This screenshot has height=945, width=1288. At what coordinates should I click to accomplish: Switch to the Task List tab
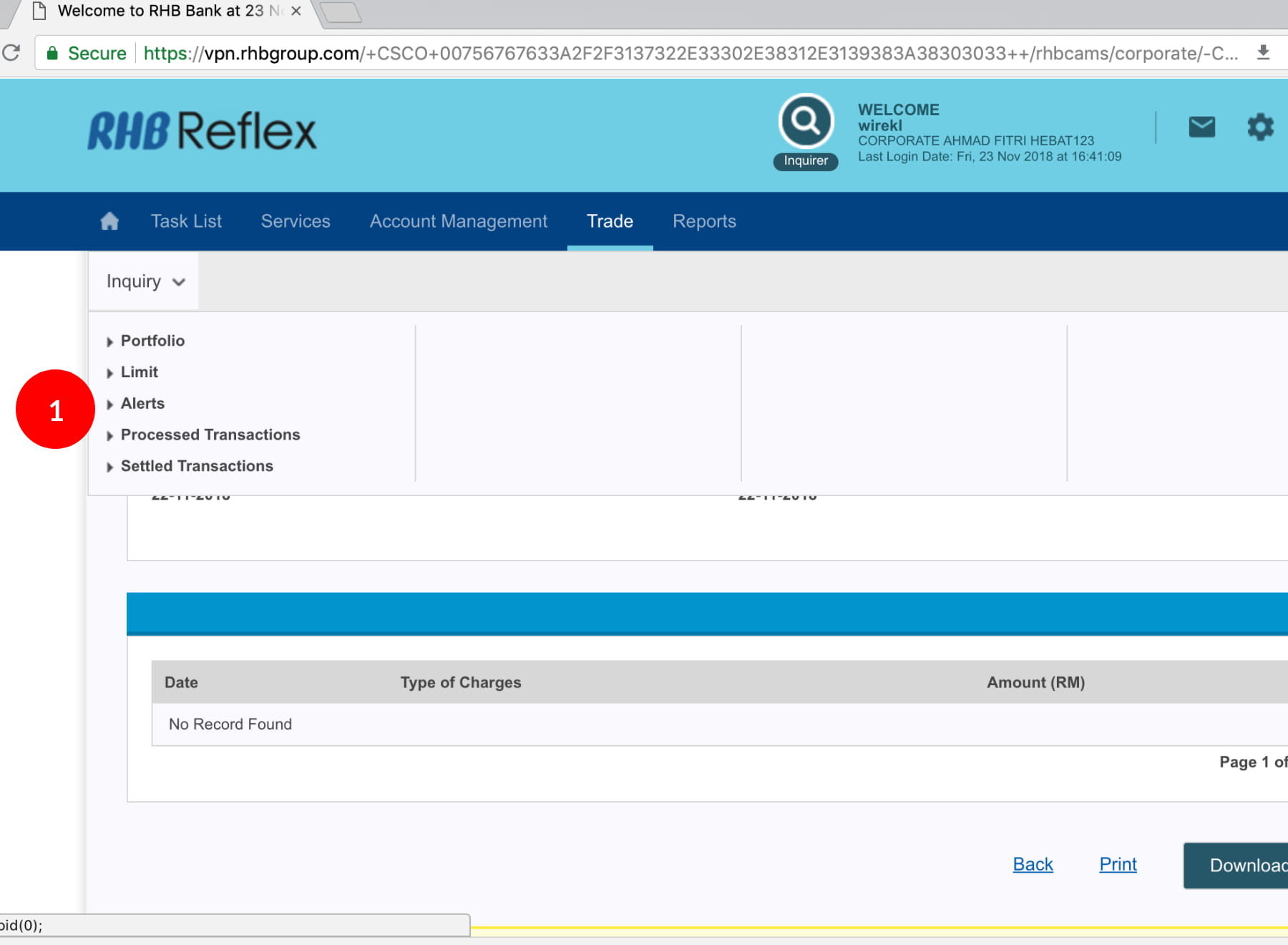(186, 221)
